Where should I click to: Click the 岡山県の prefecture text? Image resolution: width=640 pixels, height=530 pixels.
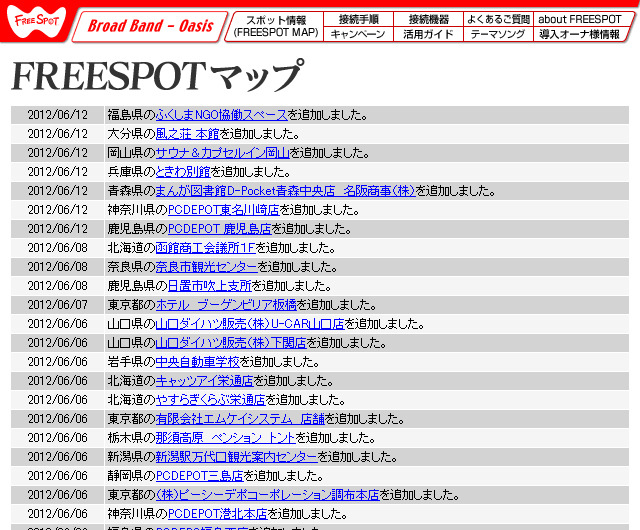131,153
